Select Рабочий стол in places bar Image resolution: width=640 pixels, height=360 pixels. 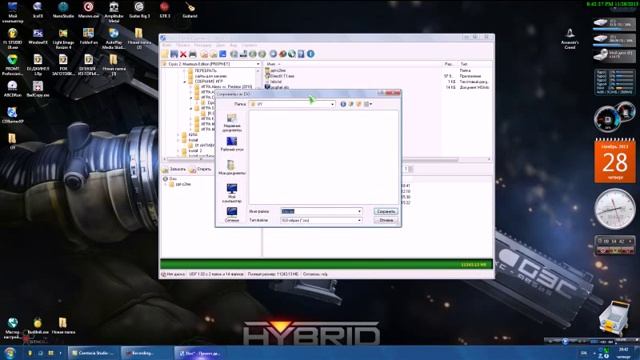coord(232,144)
